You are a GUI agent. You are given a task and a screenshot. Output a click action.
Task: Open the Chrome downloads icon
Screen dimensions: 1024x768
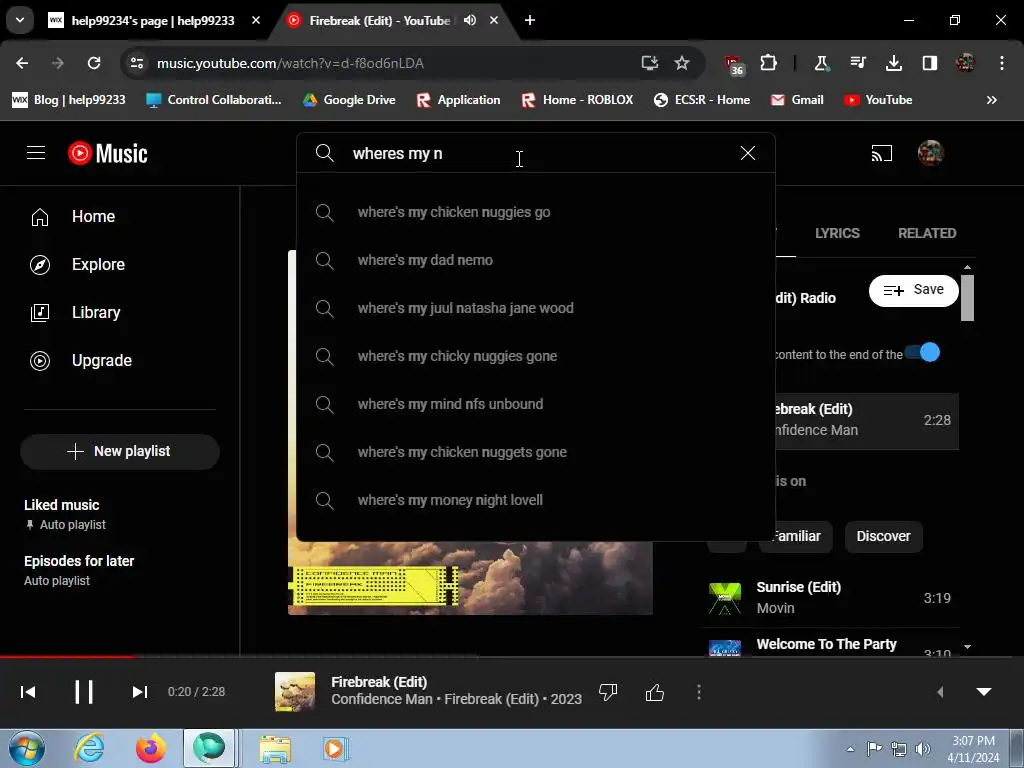pos(893,63)
